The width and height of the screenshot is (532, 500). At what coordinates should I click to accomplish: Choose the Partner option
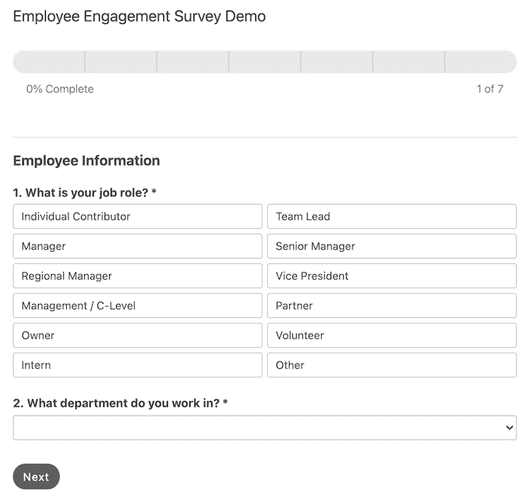pos(392,306)
